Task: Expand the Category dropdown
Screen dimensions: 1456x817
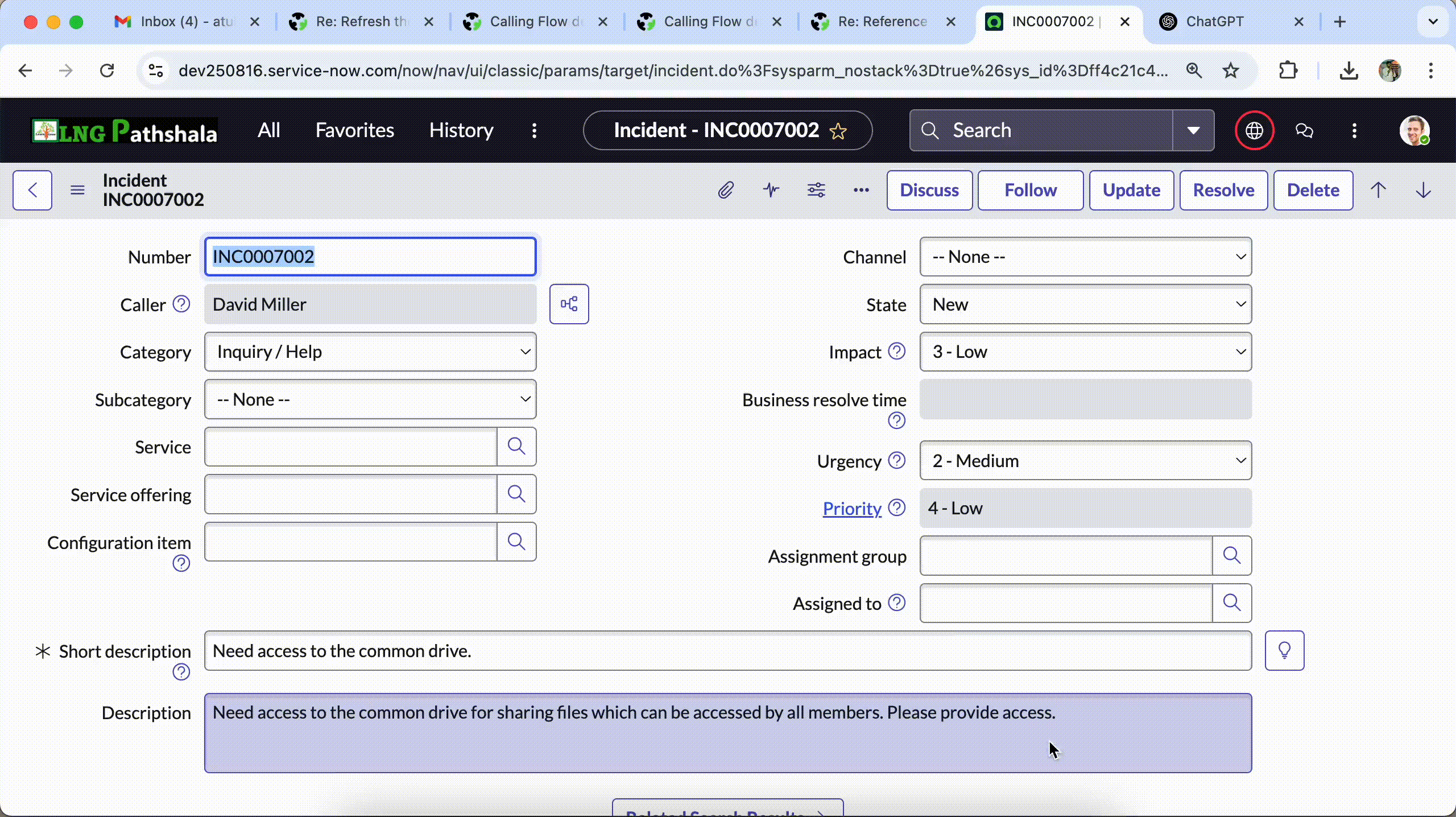Action: (x=370, y=352)
